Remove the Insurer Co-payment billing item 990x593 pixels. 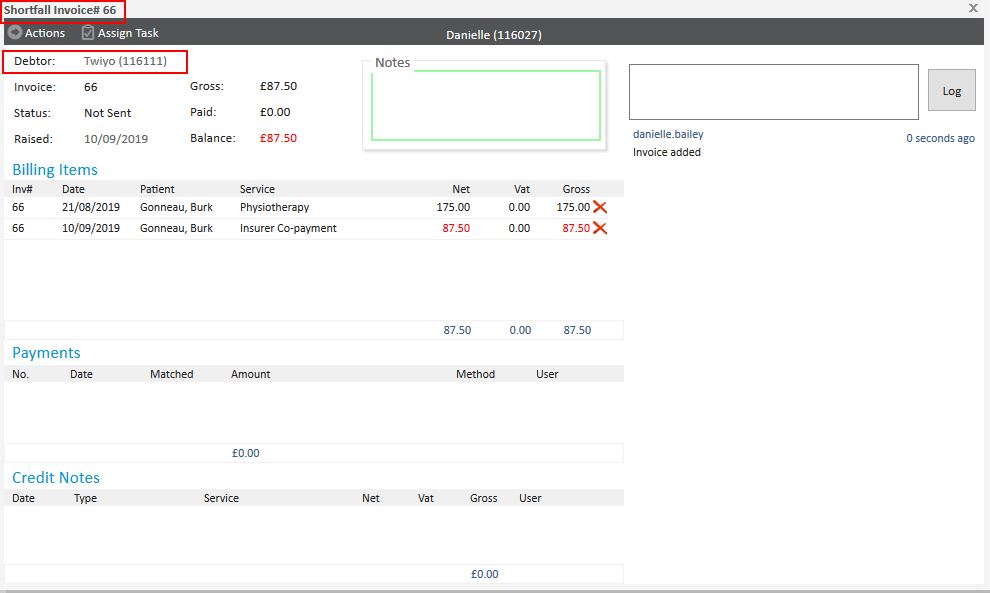[600, 228]
